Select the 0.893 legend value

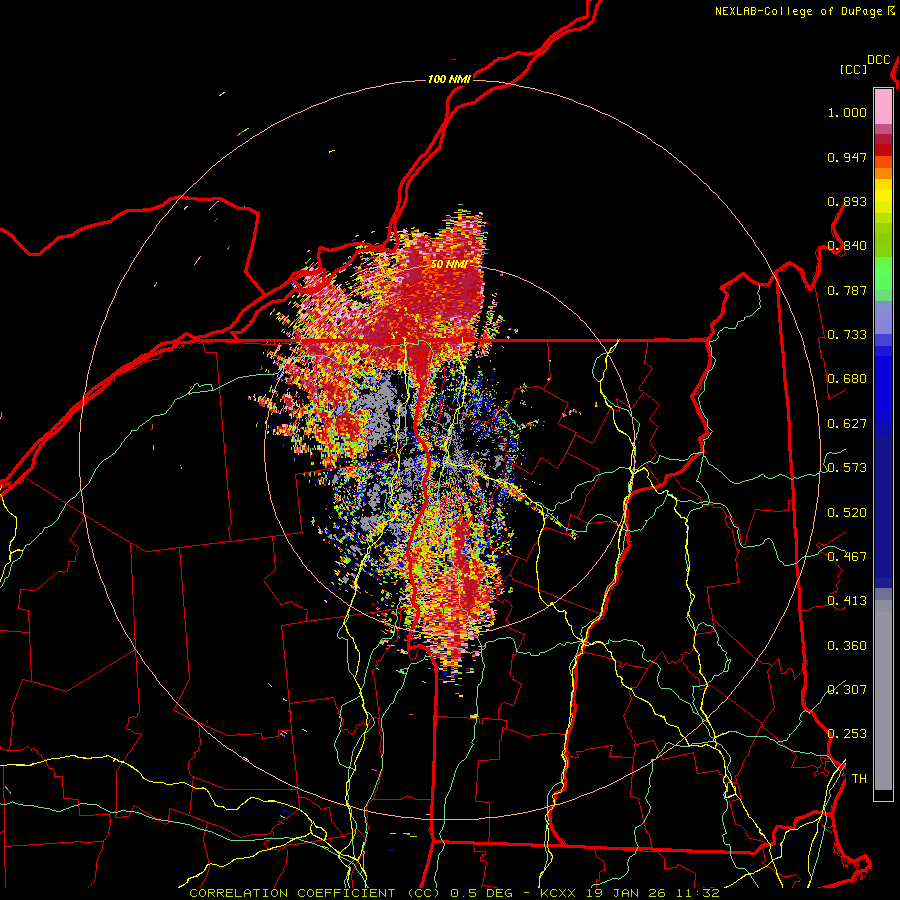(847, 201)
